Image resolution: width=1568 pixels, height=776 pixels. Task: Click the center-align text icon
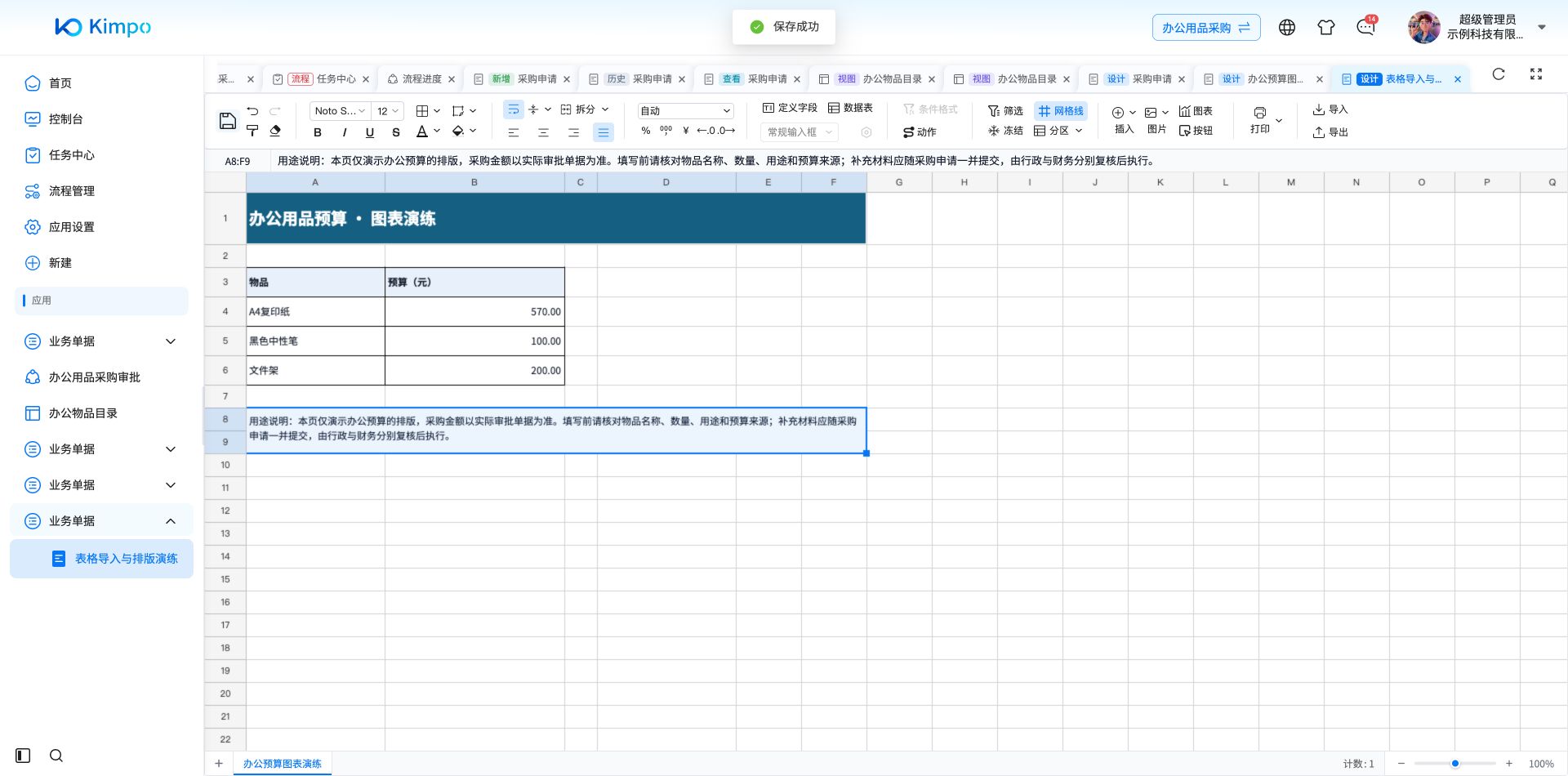[x=543, y=132]
